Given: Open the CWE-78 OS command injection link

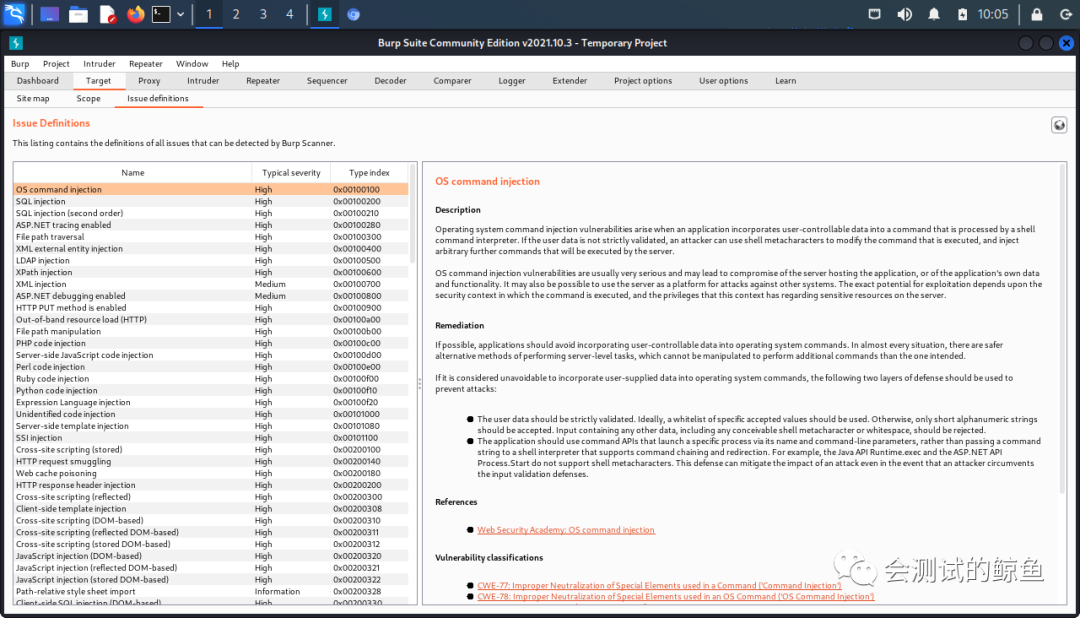Looking at the screenshot, I should point(676,597).
